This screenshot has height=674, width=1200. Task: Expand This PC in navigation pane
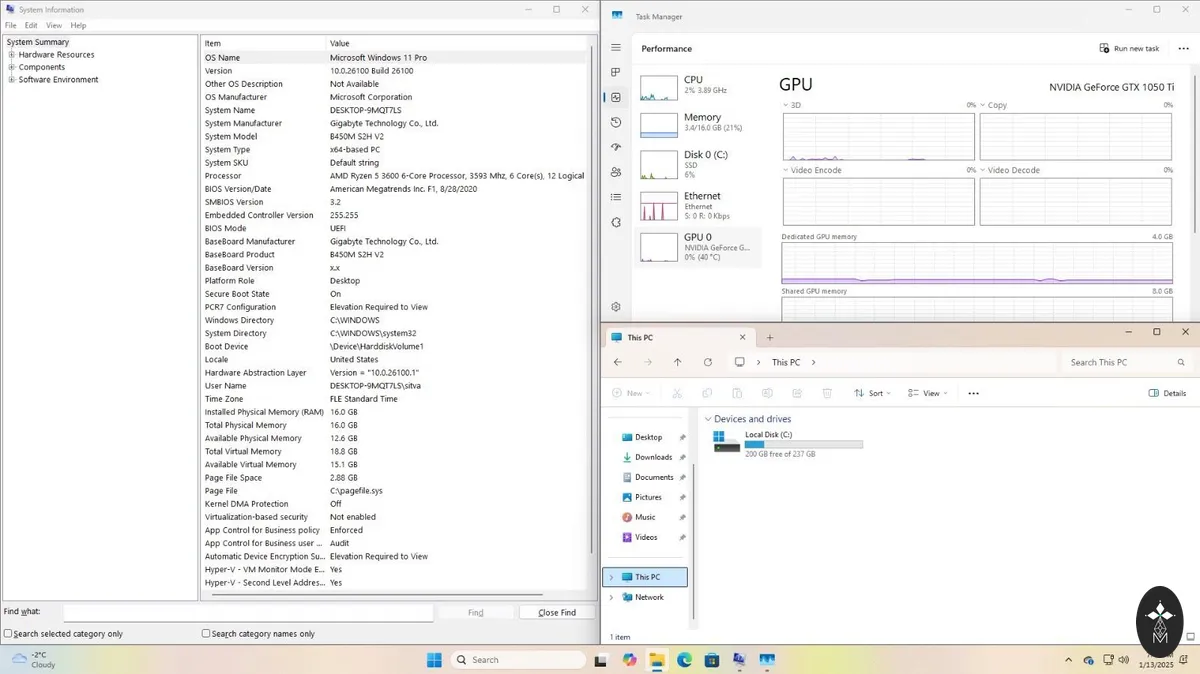tap(611, 577)
